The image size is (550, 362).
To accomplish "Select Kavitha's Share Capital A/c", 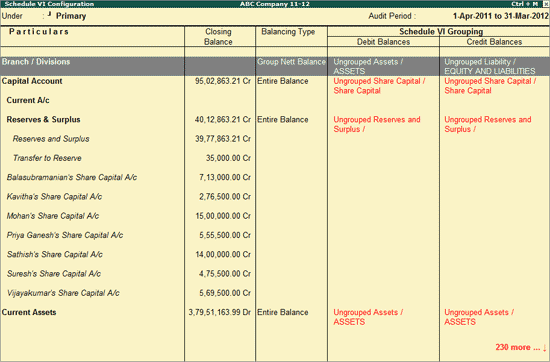I will coord(54,197).
